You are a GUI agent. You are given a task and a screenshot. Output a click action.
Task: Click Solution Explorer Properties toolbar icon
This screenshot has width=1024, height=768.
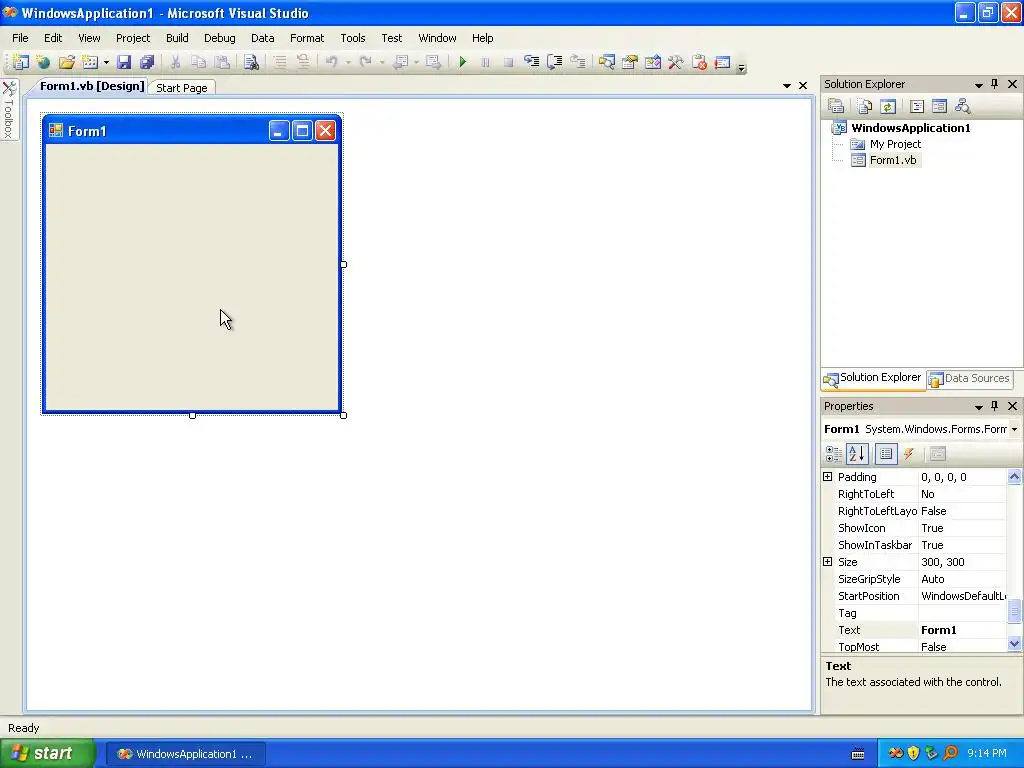836,106
